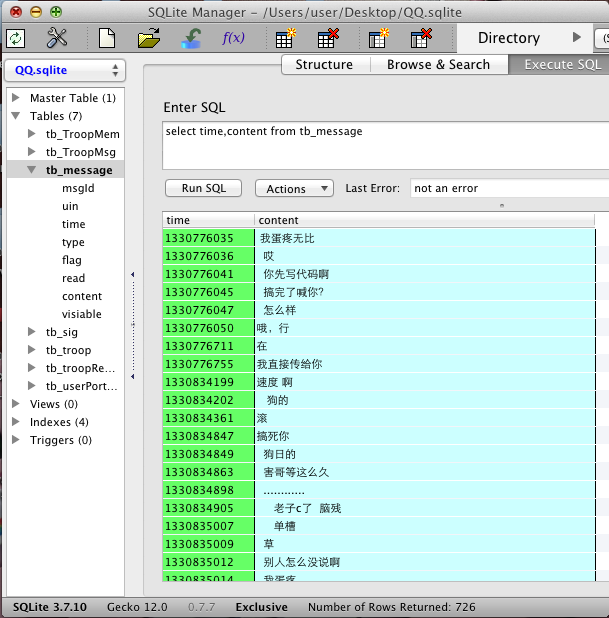
Task: Select the tb_message table label
Action: point(79,170)
